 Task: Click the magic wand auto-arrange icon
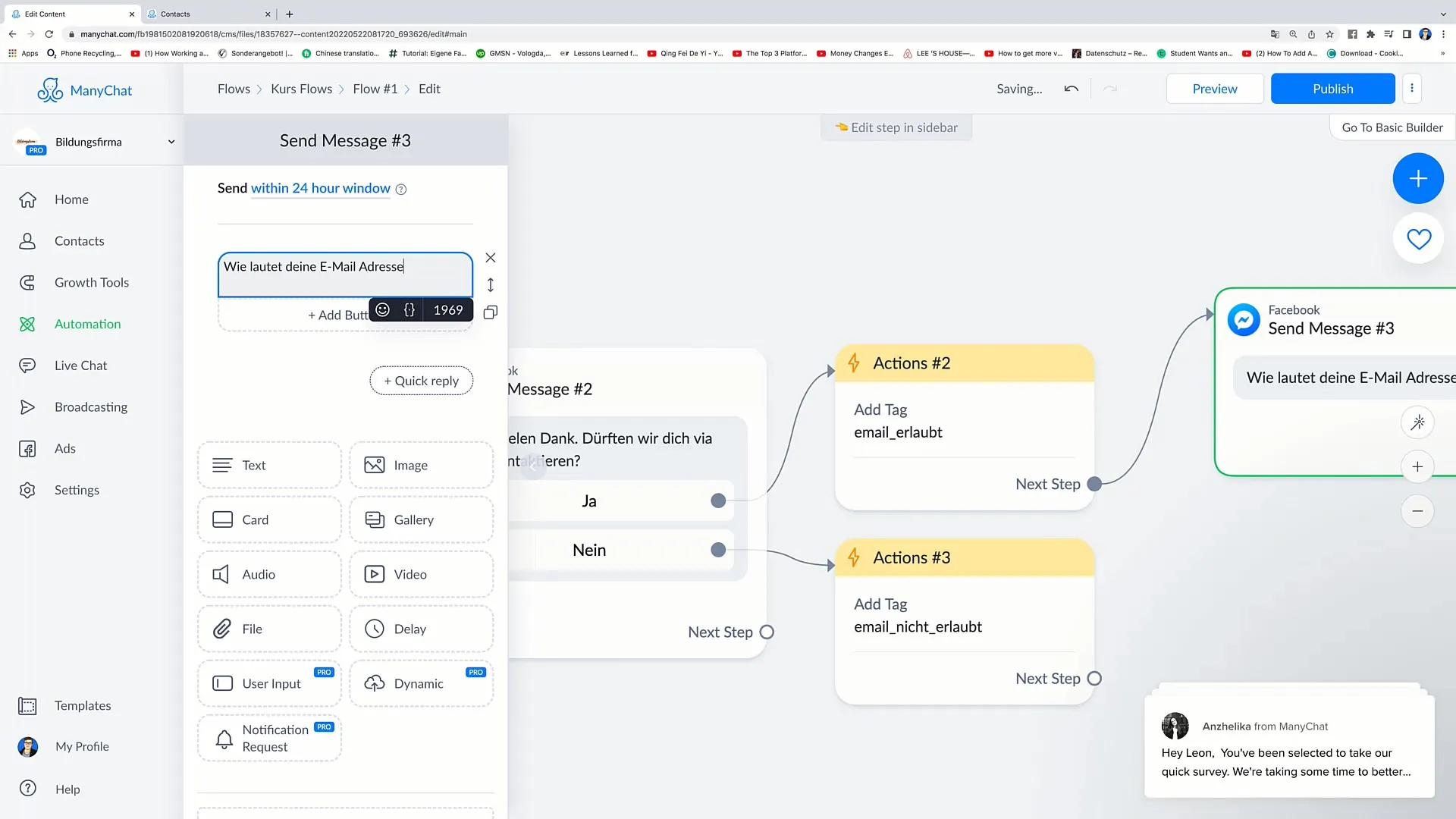pyautogui.click(x=1417, y=422)
